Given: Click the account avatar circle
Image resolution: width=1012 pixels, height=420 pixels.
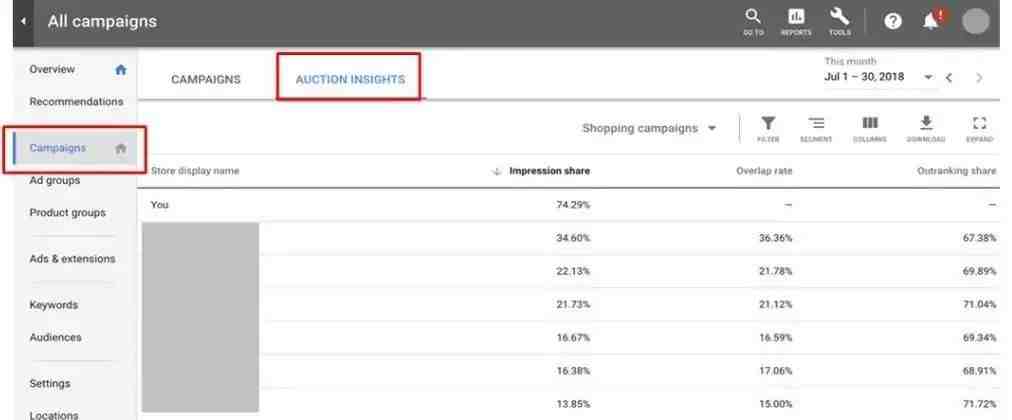Looking at the screenshot, I should [x=975, y=21].
